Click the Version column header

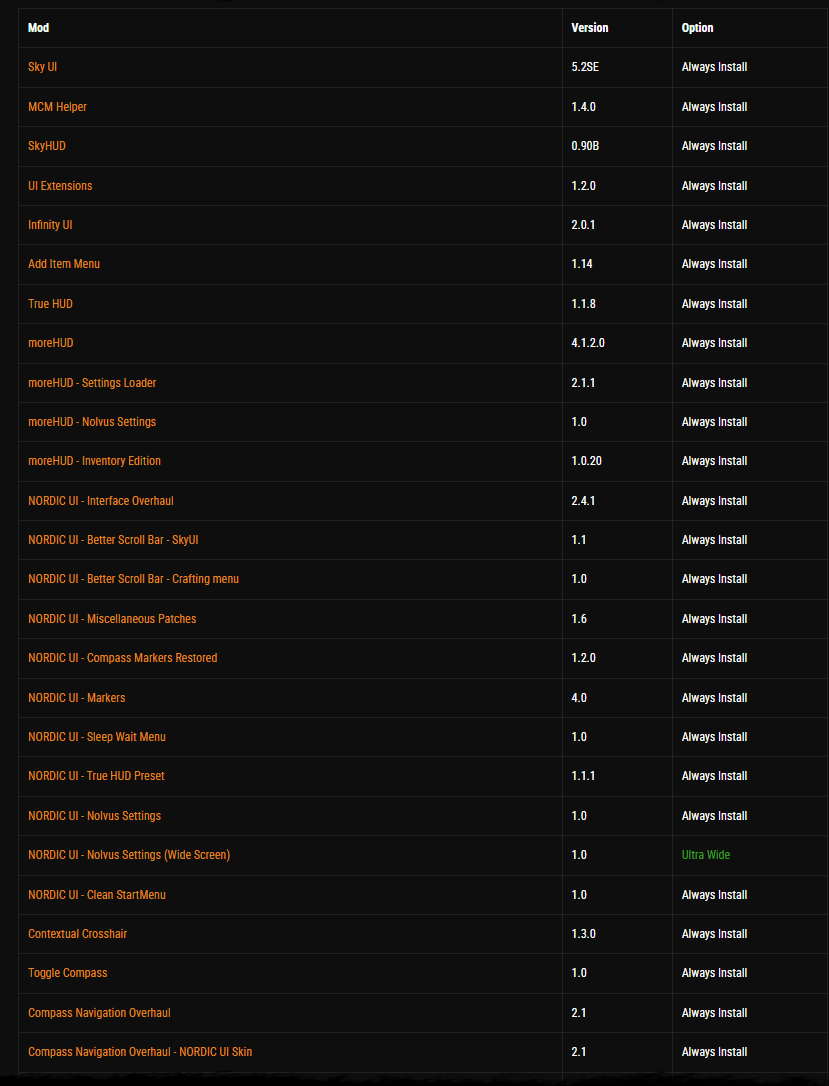(590, 28)
